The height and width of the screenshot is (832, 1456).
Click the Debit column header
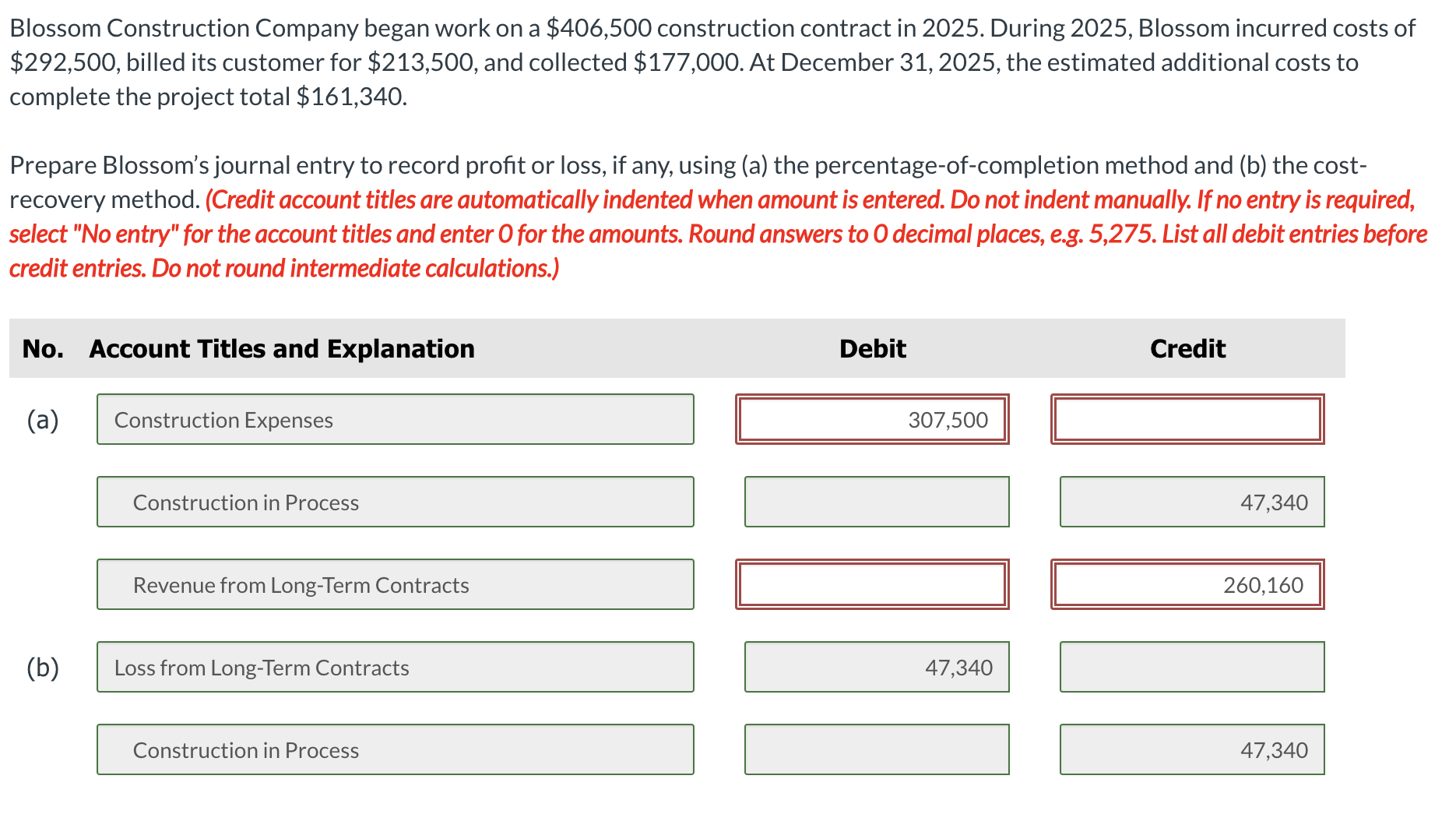tap(871, 348)
